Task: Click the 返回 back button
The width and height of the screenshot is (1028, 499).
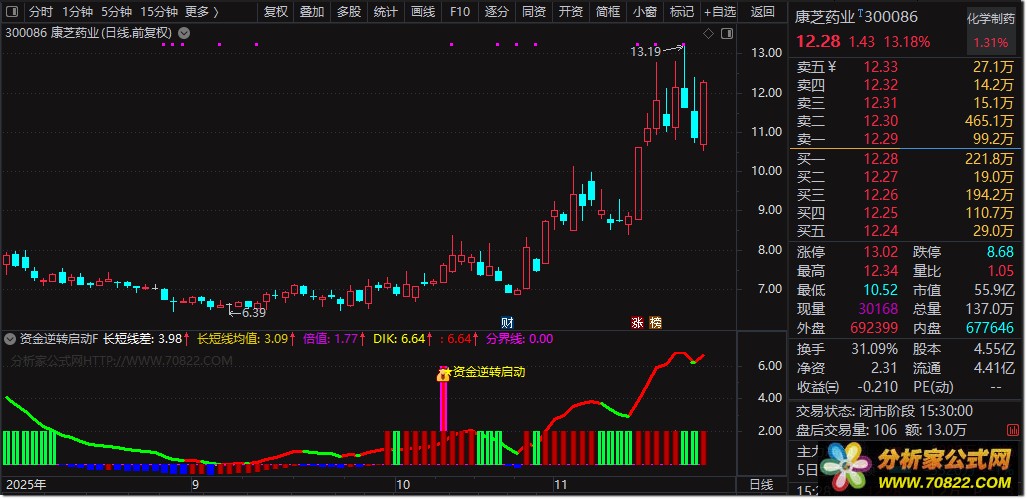Action: 762,12
